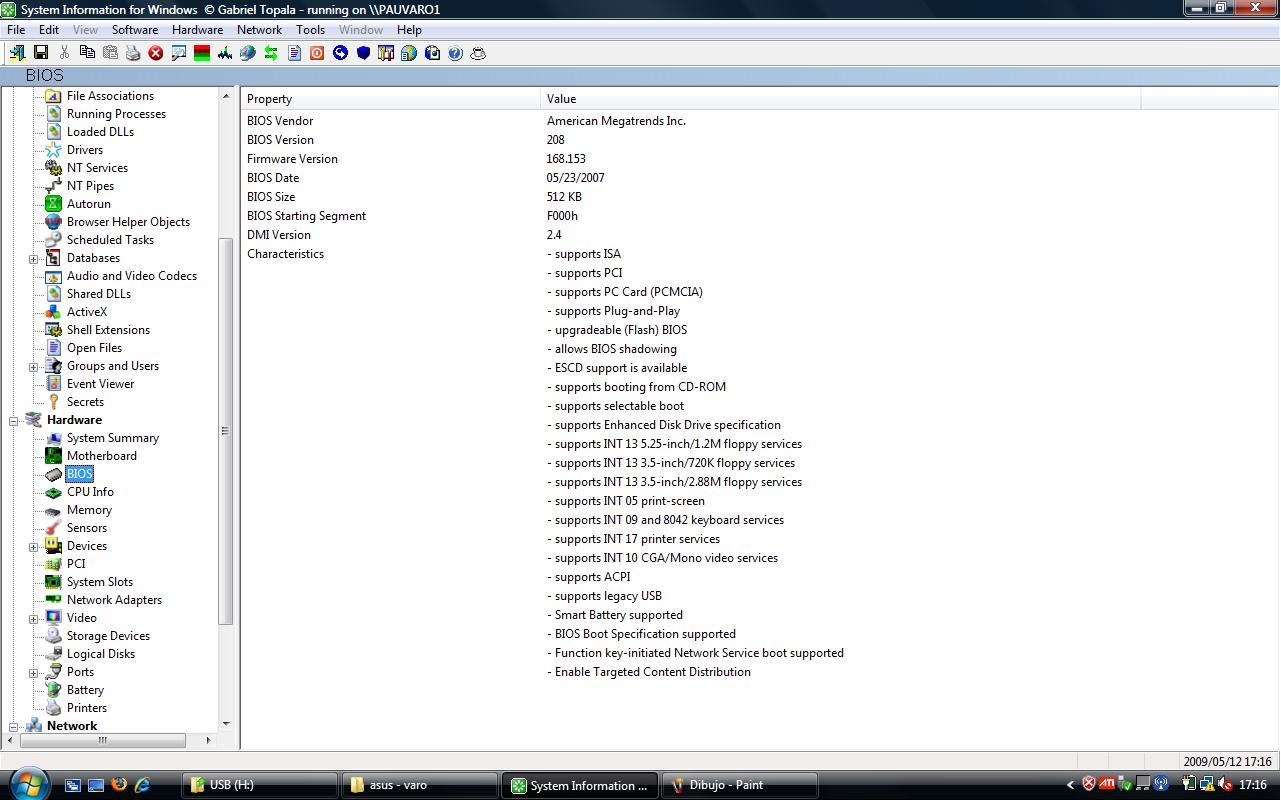Select Memory in the hardware tree
The width and height of the screenshot is (1281, 800).
pos(89,510)
